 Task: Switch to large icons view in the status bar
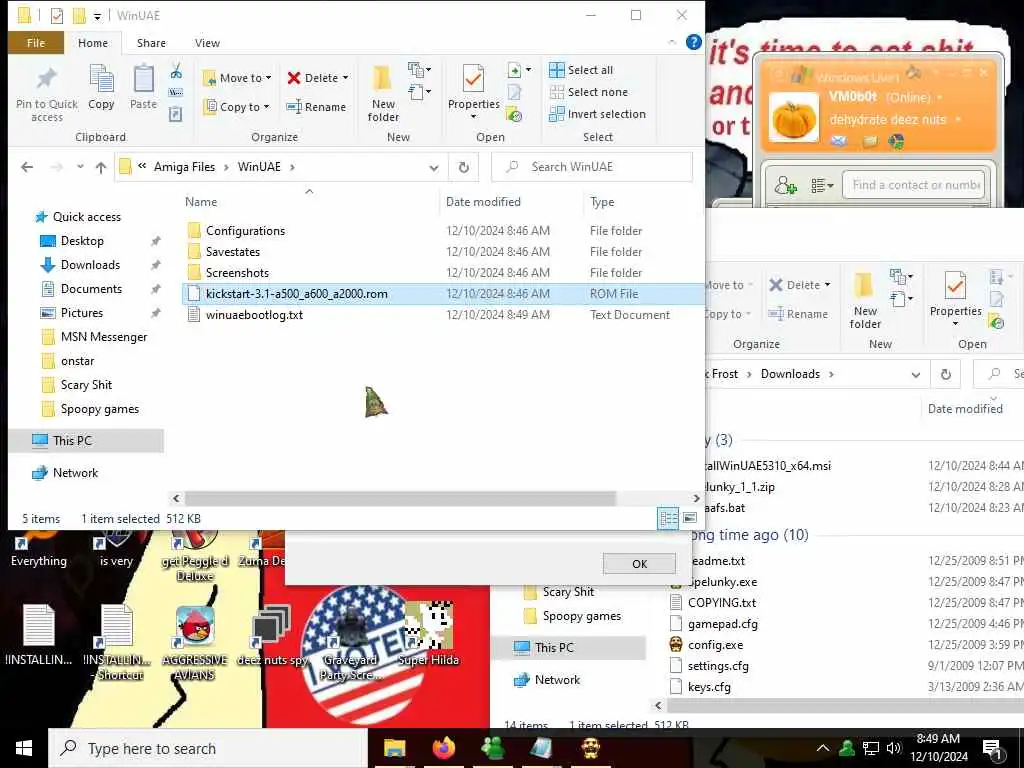click(690, 519)
